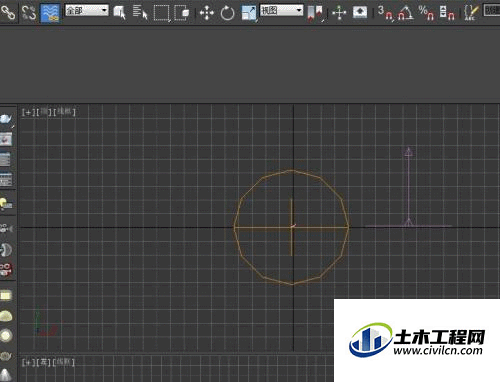Select the Select and Scale tool
This screenshot has height=382, width=500.
[x=249, y=13]
